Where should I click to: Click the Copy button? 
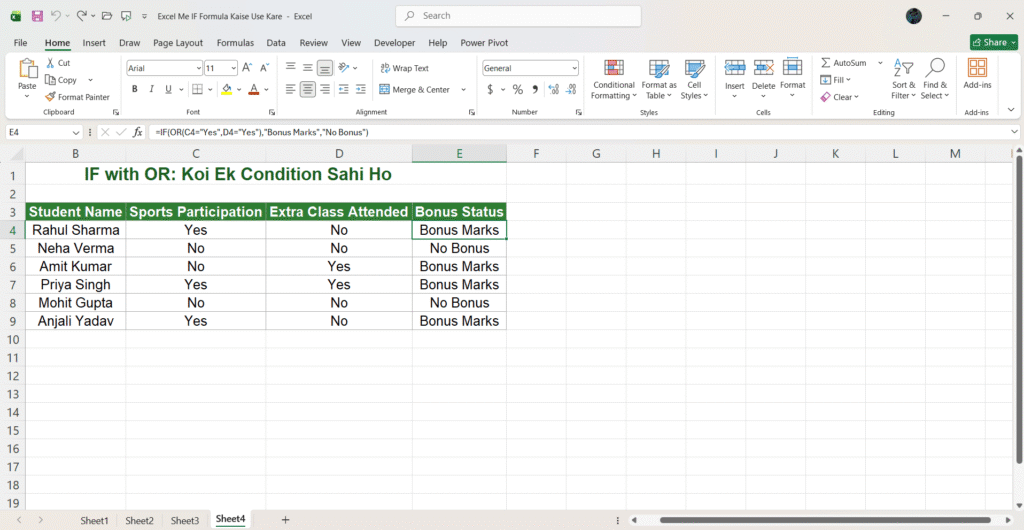61,80
